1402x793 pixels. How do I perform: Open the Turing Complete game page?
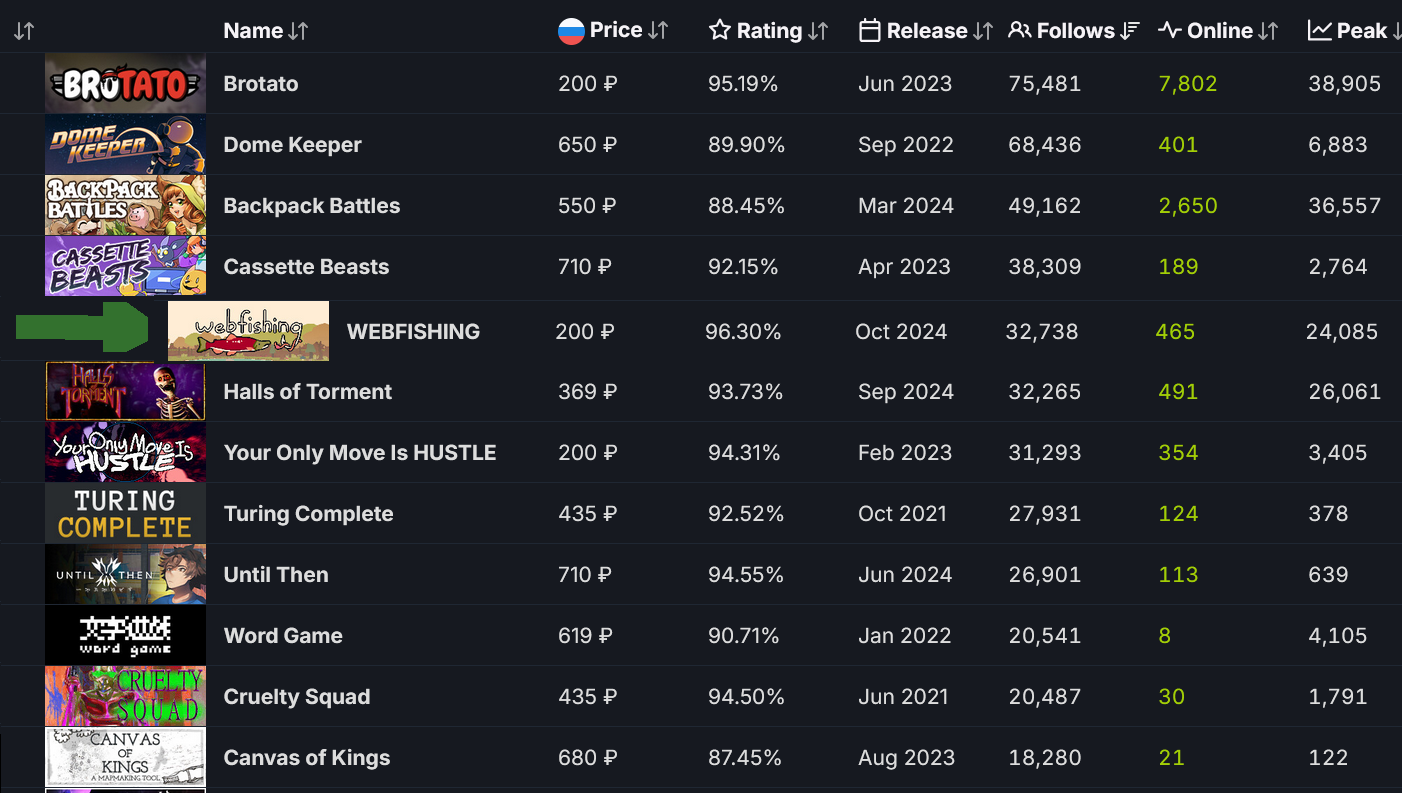point(308,514)
